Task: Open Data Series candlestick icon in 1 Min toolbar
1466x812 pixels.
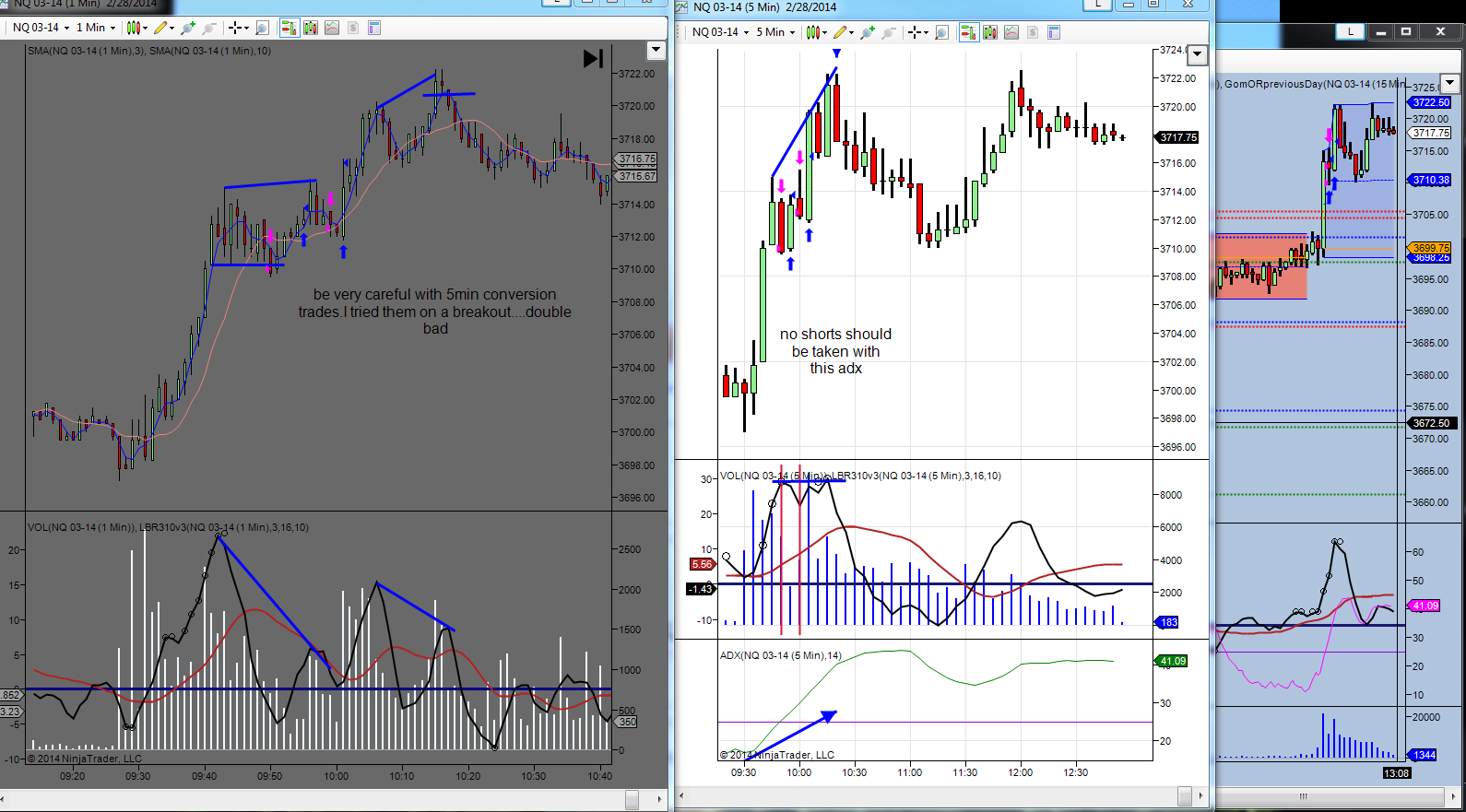Action: pyautogui.click(x=311, y=28)
